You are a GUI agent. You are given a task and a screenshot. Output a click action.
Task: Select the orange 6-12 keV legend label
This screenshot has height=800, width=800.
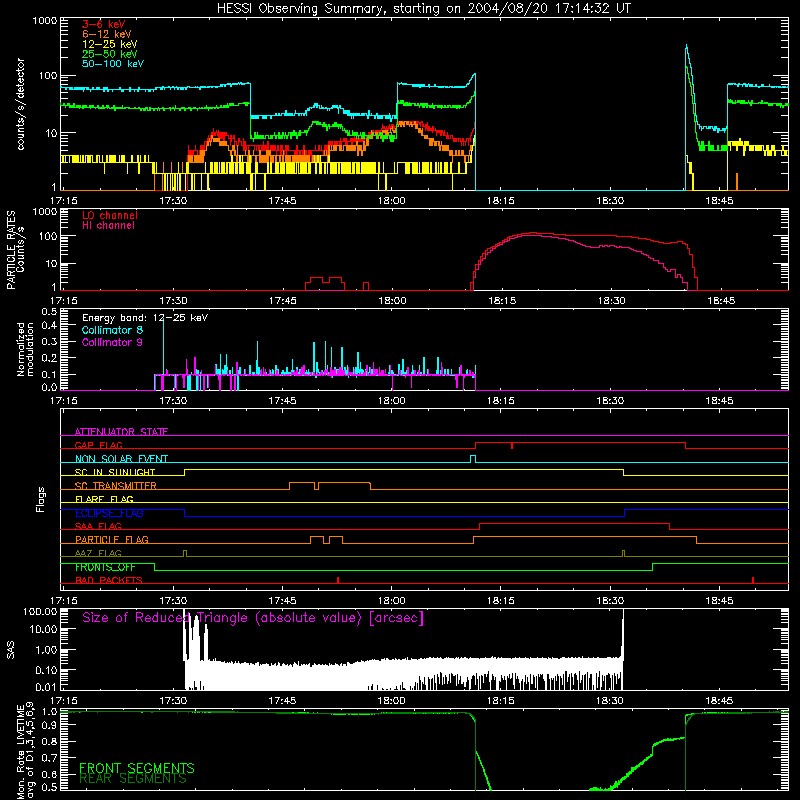[x=107, y=34]
